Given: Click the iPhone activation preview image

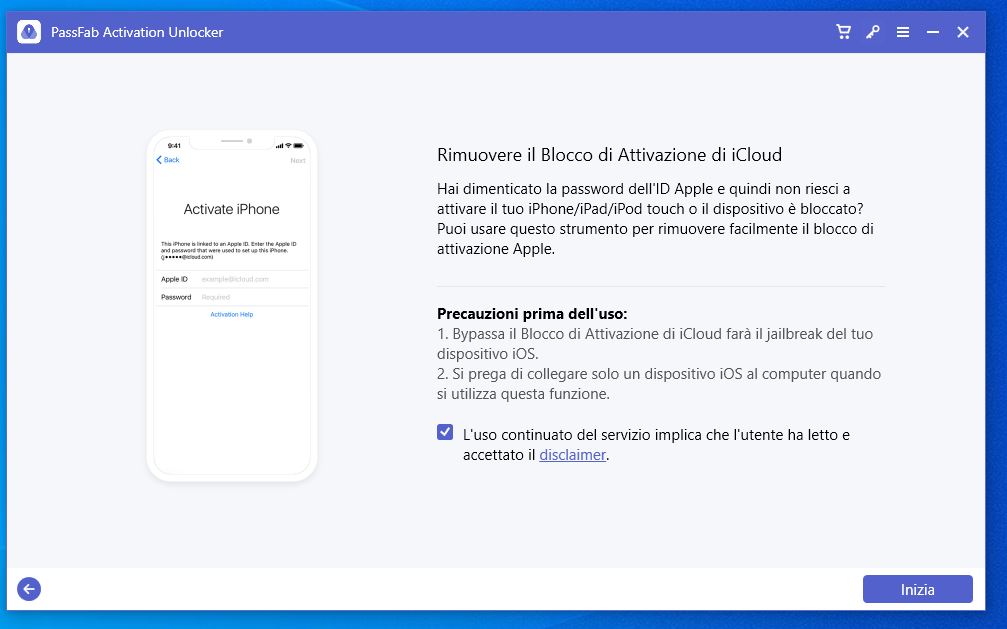Looking at the screenshot, I should (232, 306).
